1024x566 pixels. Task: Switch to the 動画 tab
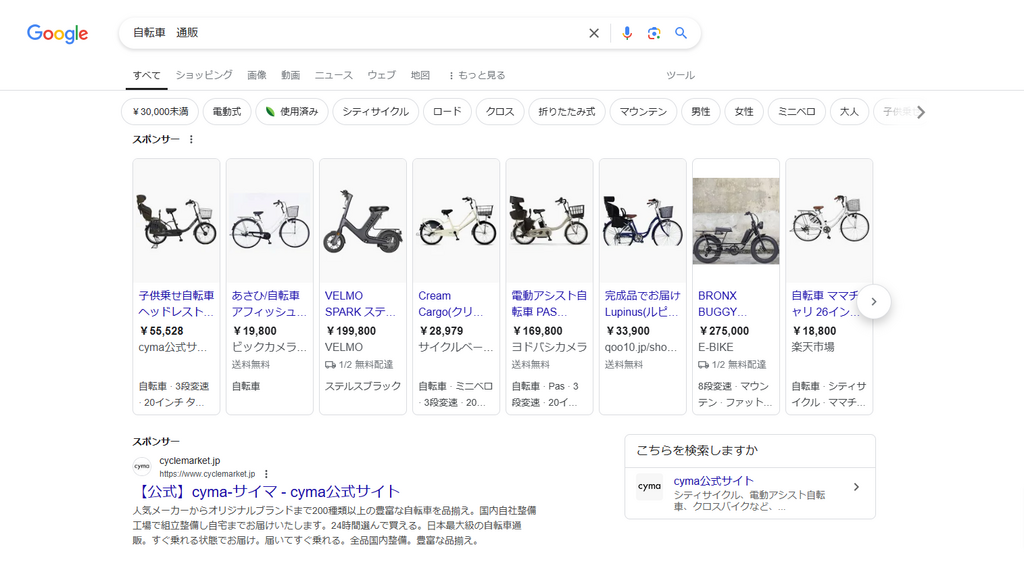291,75
